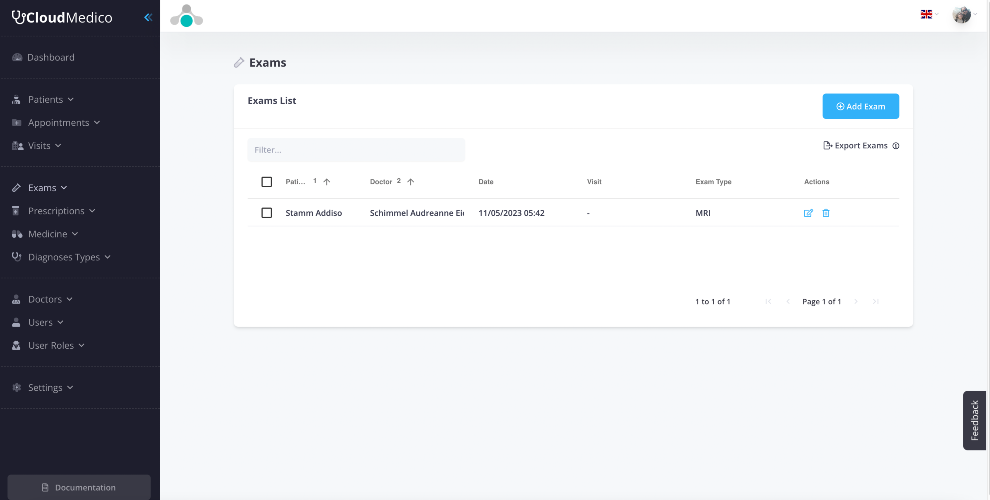Click the Dashboard gauge icon

click(17, 57)
